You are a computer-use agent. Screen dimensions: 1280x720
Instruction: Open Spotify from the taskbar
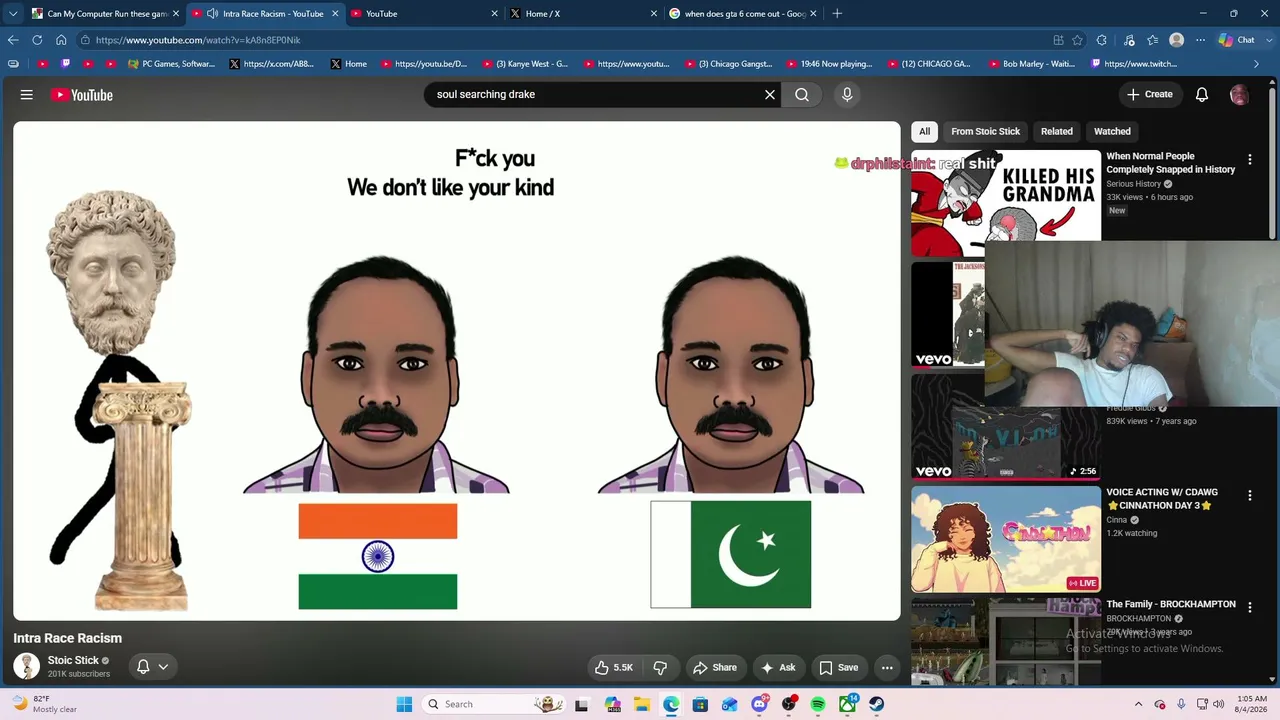click(x=818, y=704)
